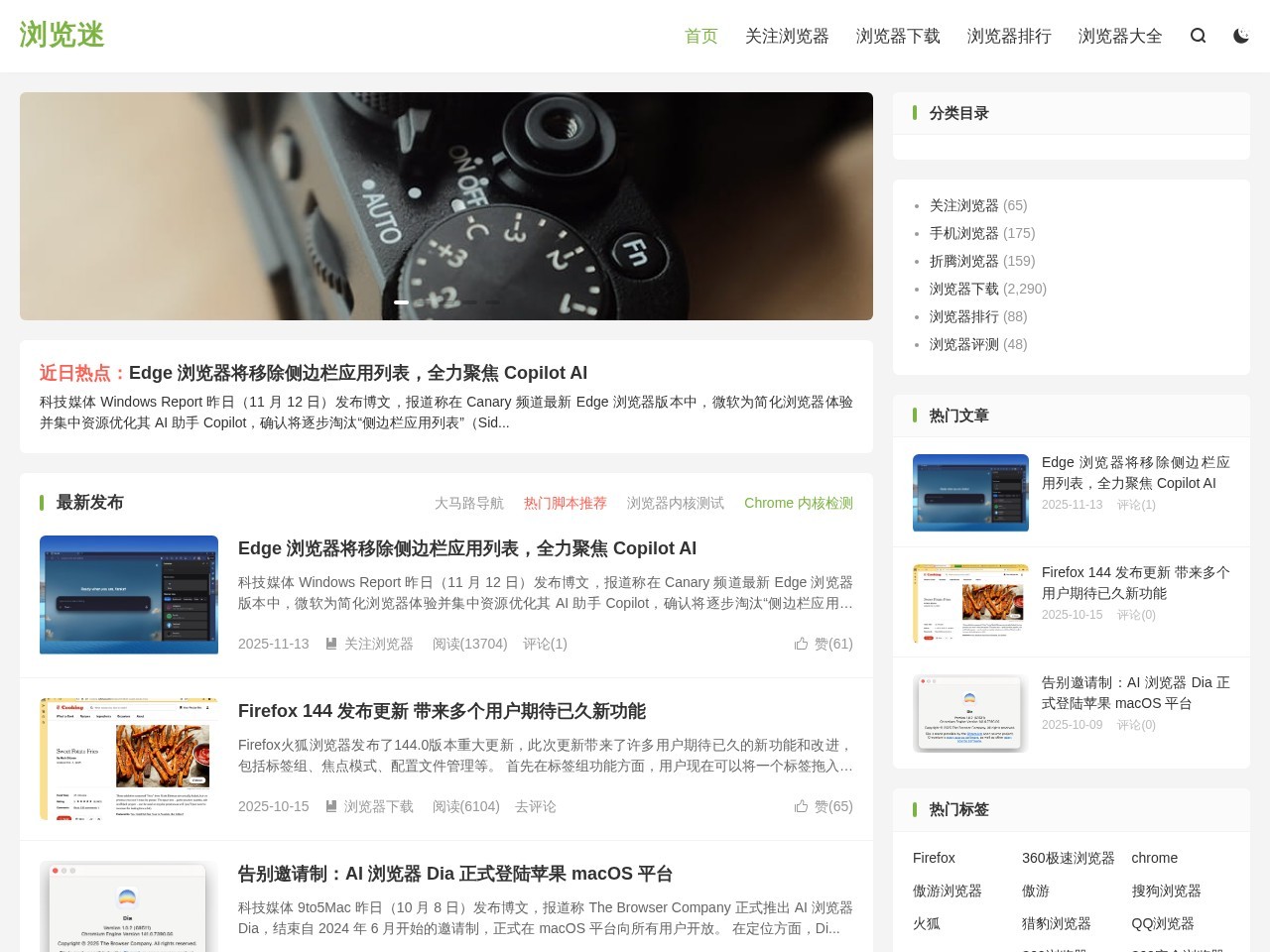Open 浏览器内核测试 link
1270x952 pixels.
click(x=676, y=503)
